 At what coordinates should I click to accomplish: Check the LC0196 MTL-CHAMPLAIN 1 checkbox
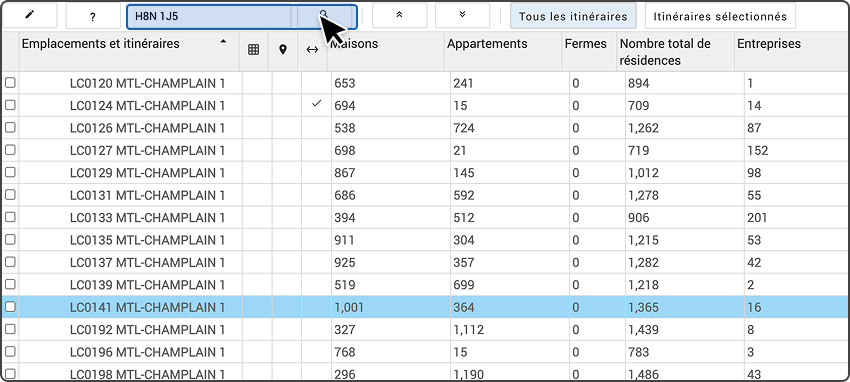coord(10,352)
